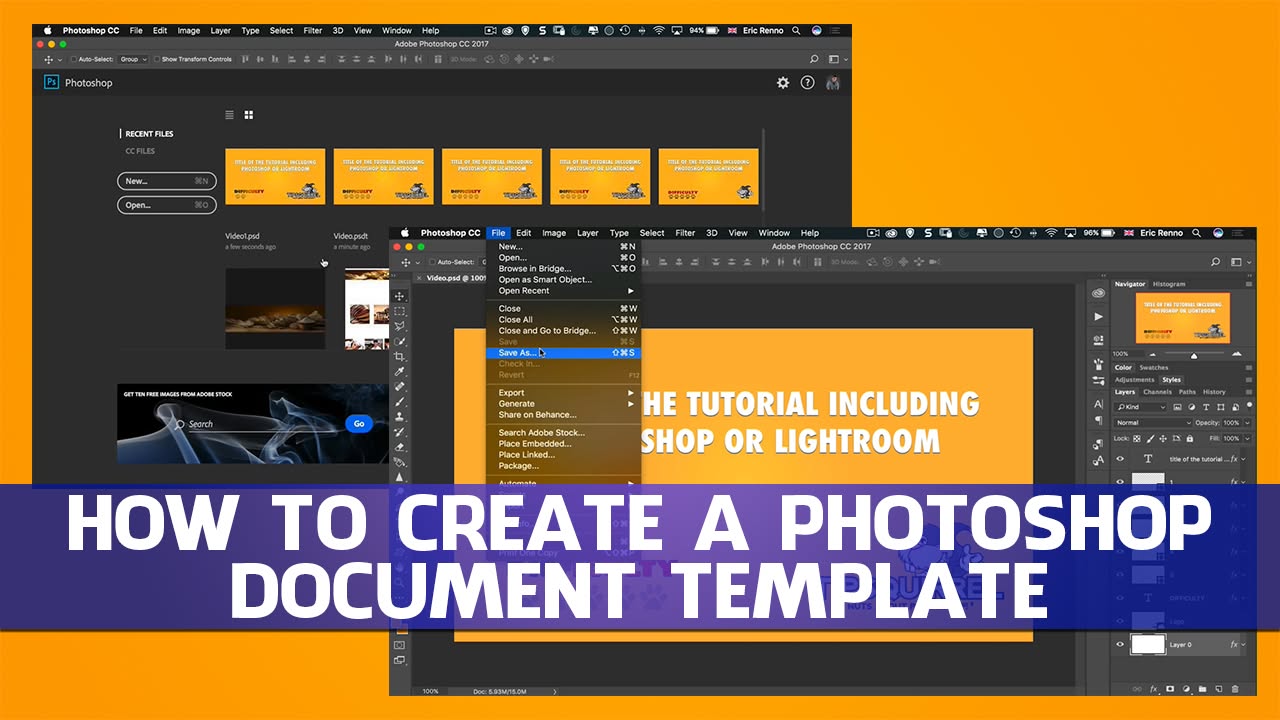1280x720 pixels.
Task: Filter layers by type layers icon
Action: point(1206,407)
